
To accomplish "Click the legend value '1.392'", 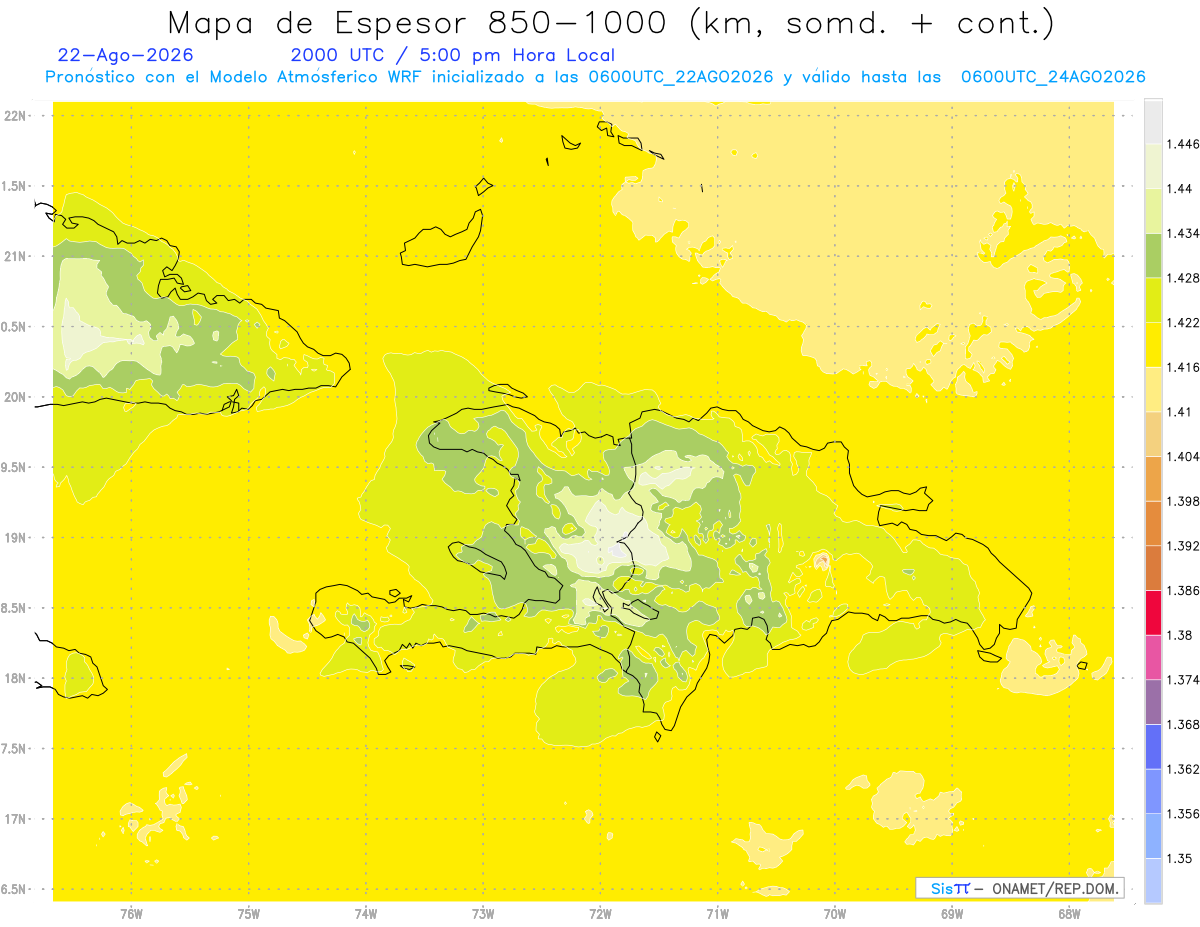I will pos(1182,546).
